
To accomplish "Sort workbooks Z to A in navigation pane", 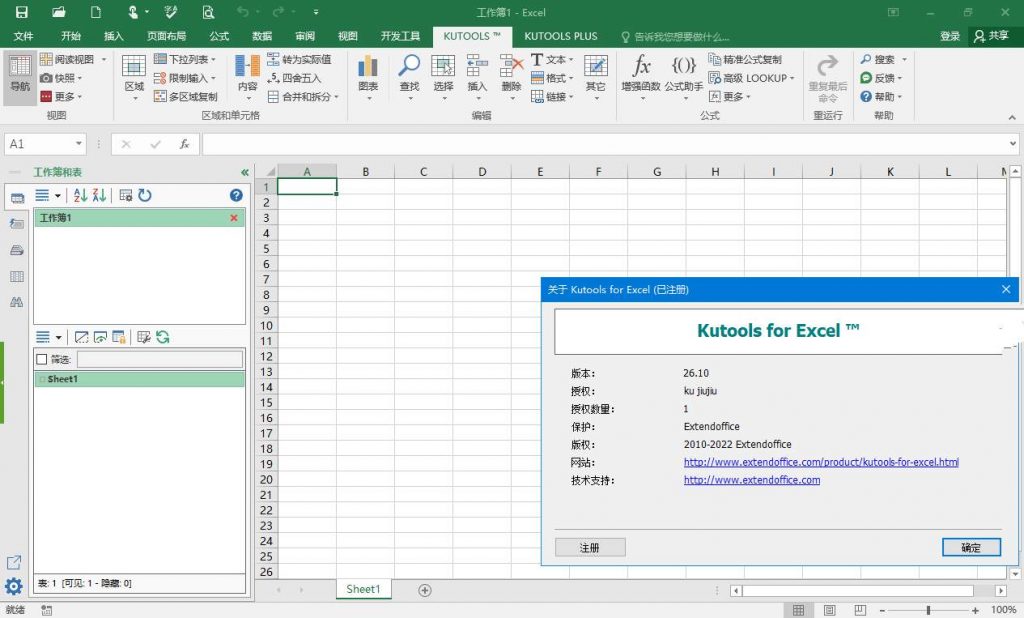I will [x=99, y=196].
